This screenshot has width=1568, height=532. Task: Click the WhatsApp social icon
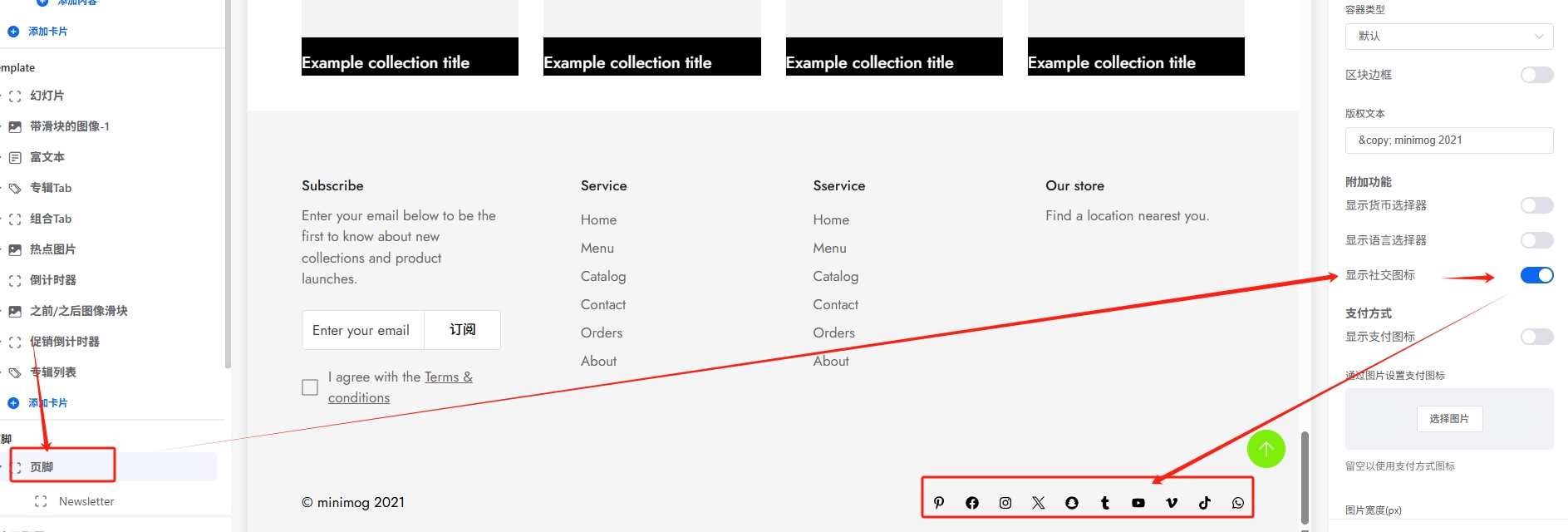[x=1238, y=503]
